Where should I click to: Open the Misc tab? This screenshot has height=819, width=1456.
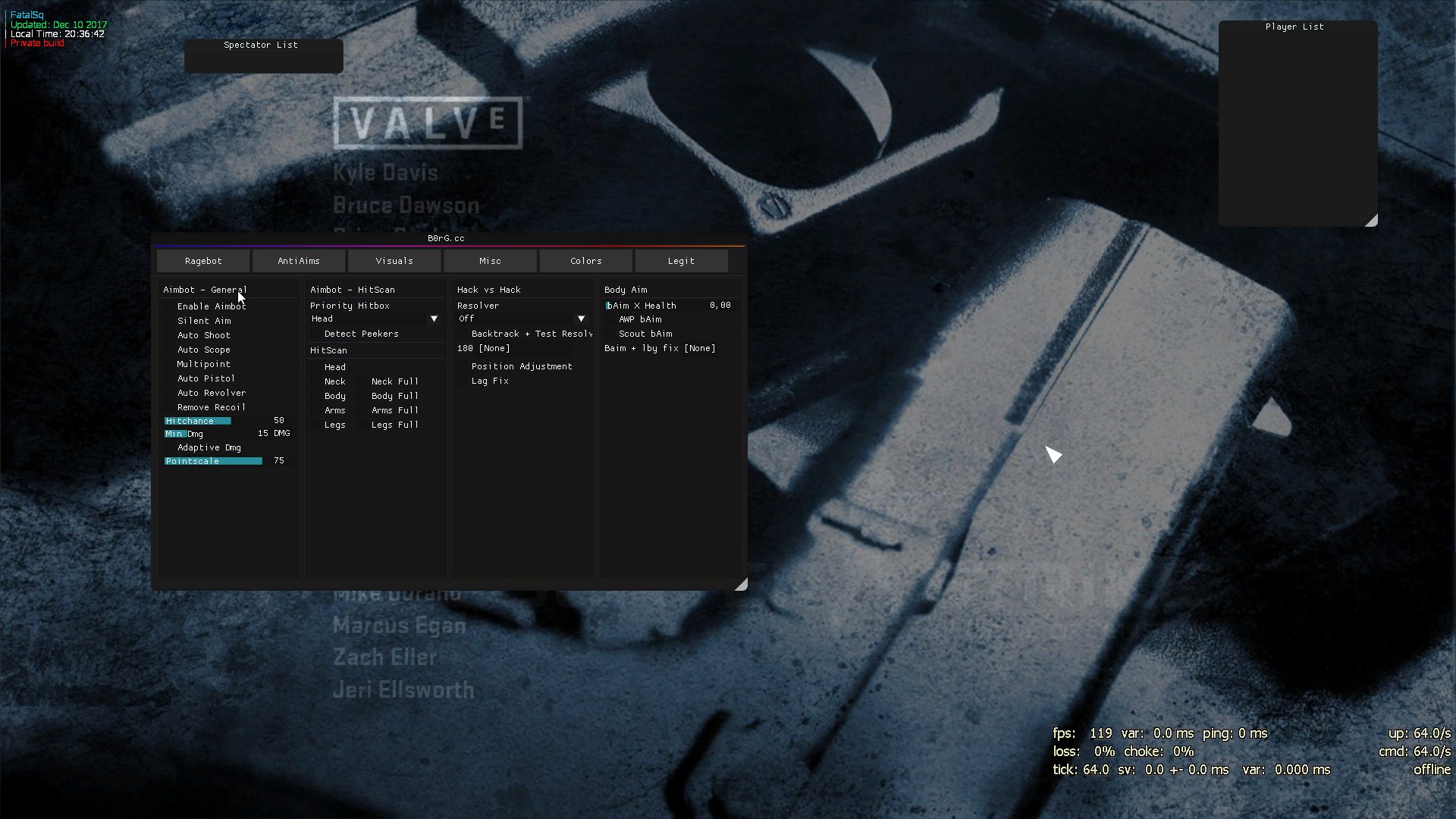pyautogui.click(x=490, y=261)
